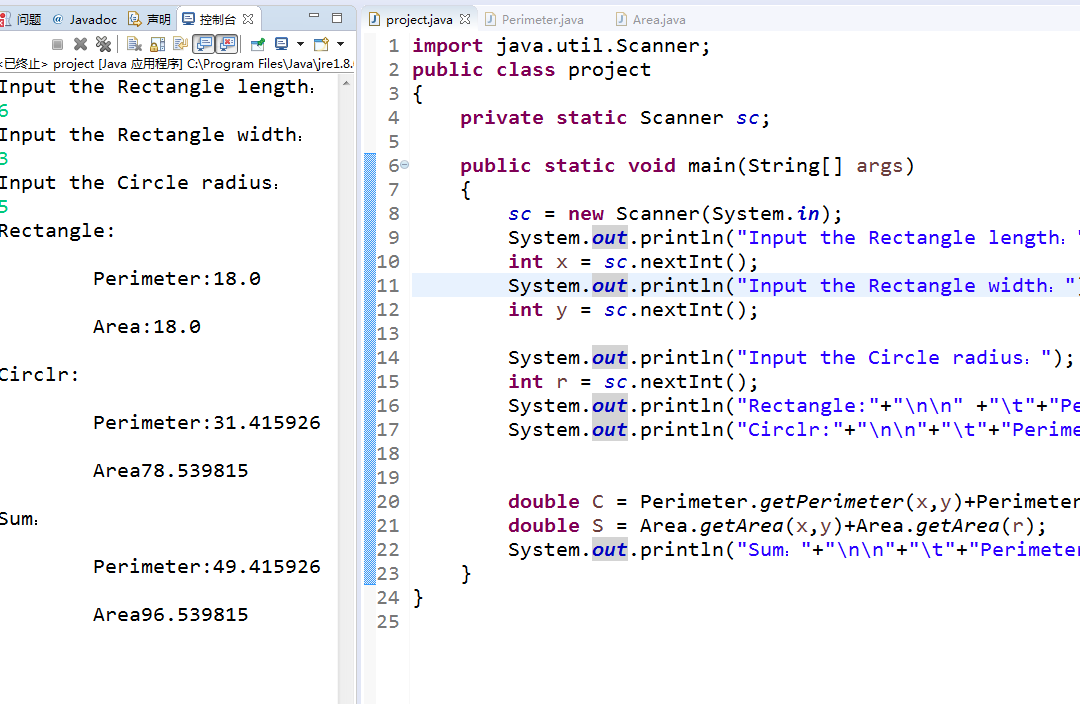Image resolution: width=1080 pixels, height=704 pixels.
Task: Toggle Show Console on Standard Error
Action: (227, 45)
